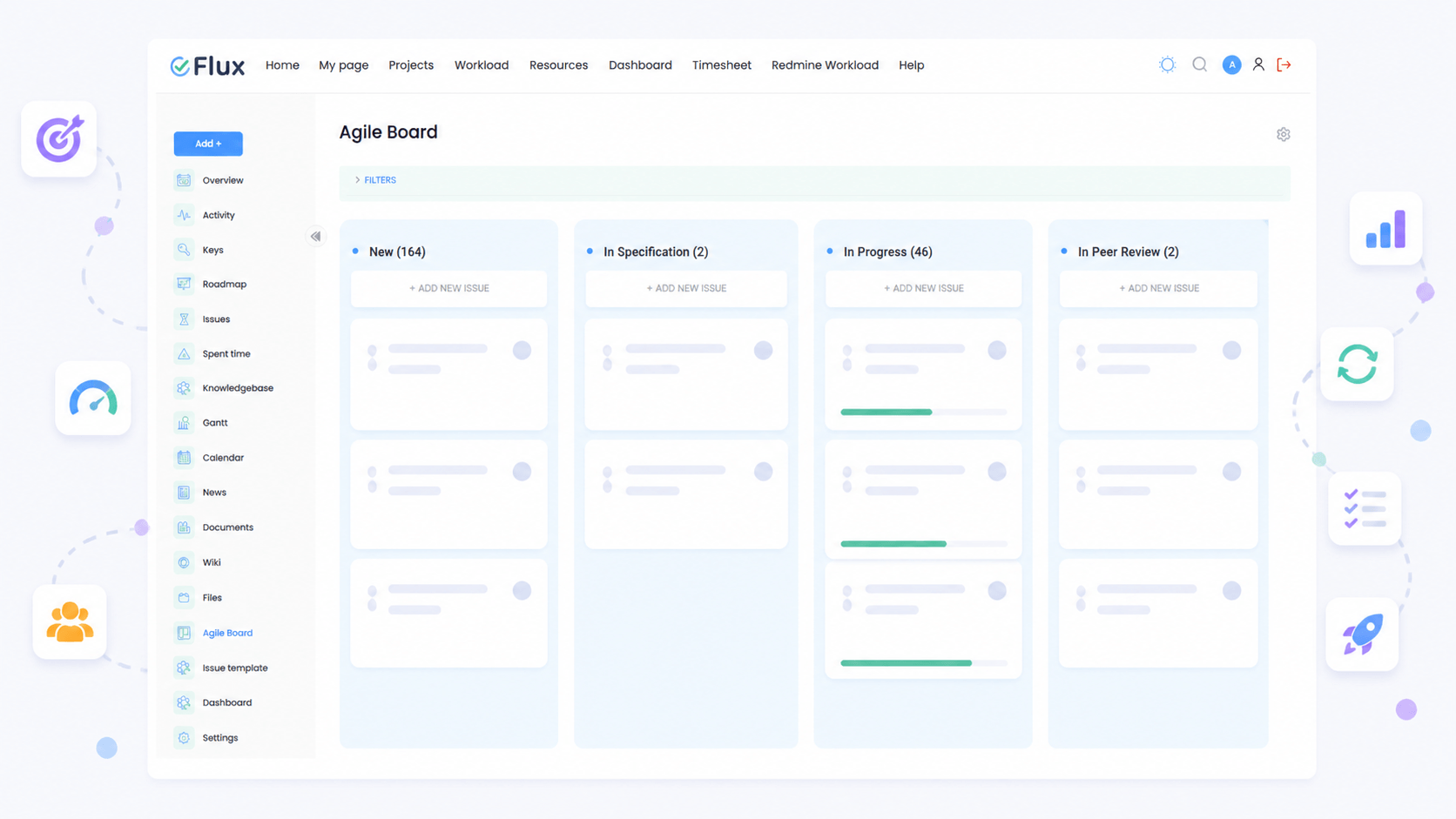Click the Agile Board sidebar icon
The image size is (1456, 819).
(184, 633)
